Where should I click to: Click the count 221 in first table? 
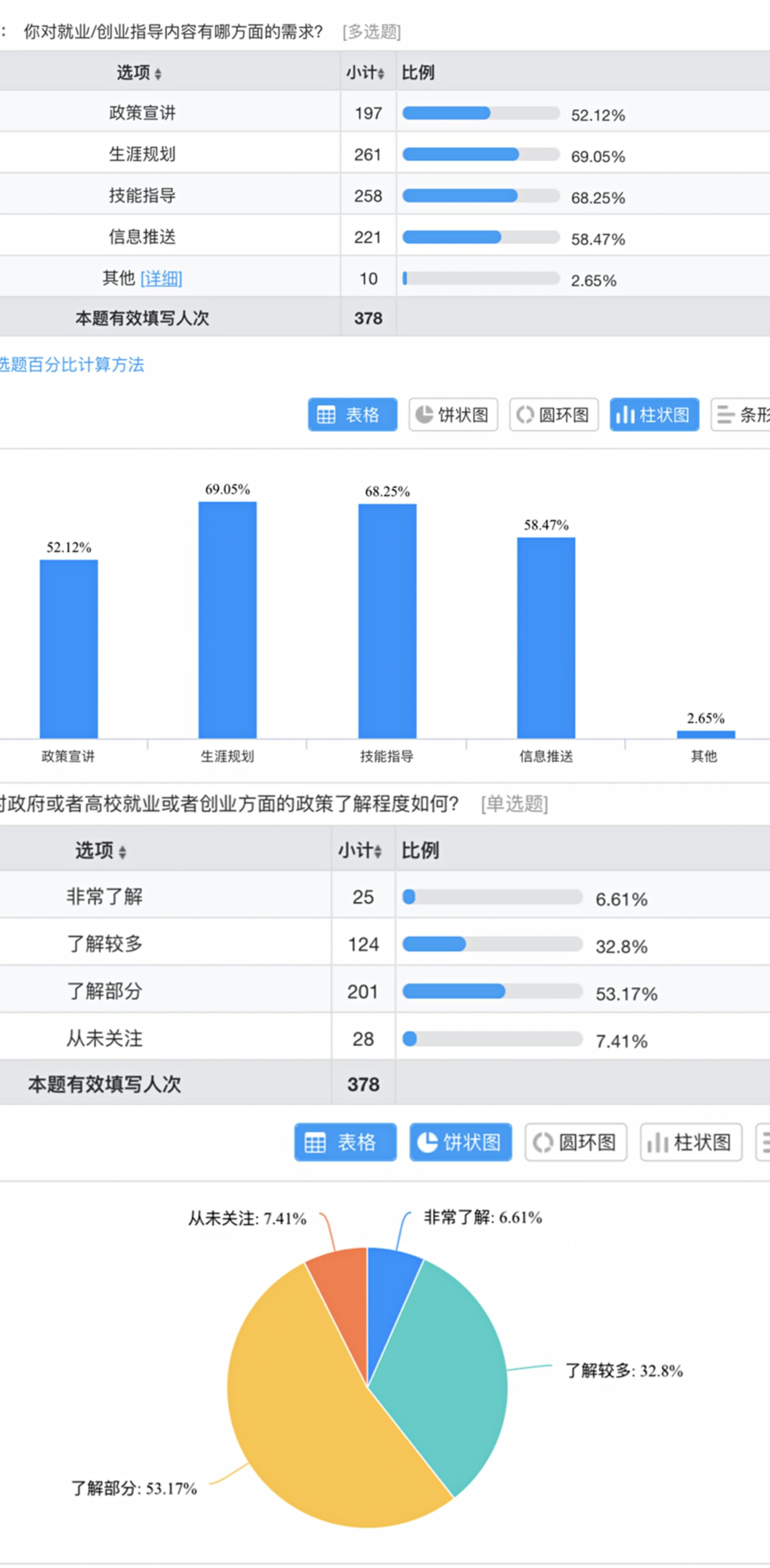coord(368,238)
